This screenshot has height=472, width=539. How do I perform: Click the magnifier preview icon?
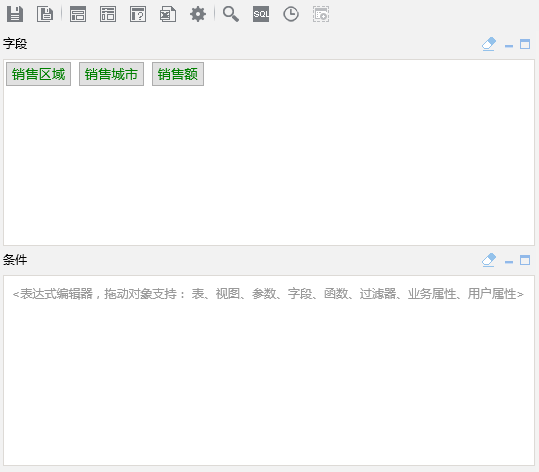click(x=231, y=14)
